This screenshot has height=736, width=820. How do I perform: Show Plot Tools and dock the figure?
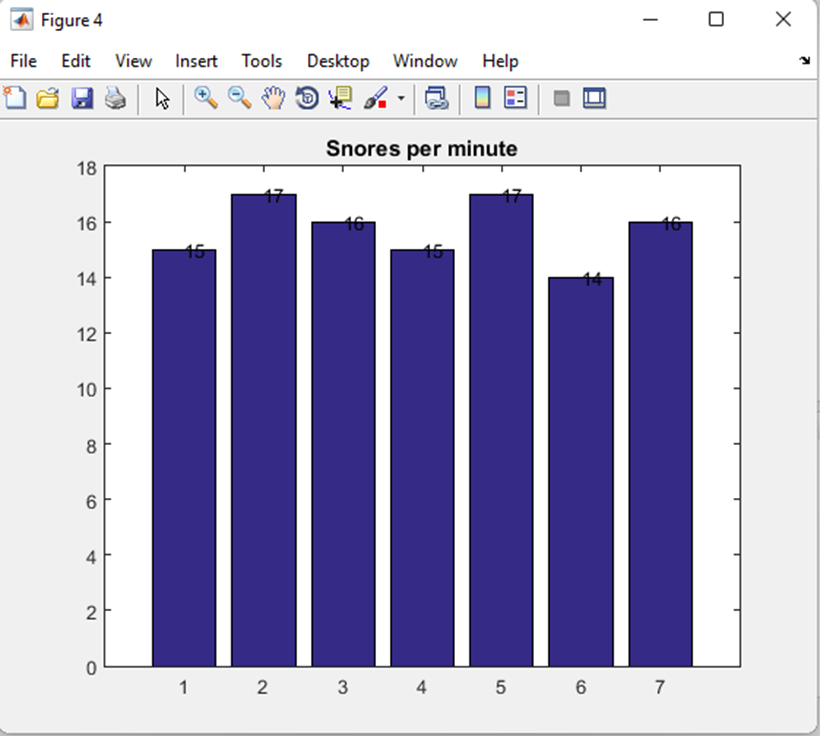point(594,97)
